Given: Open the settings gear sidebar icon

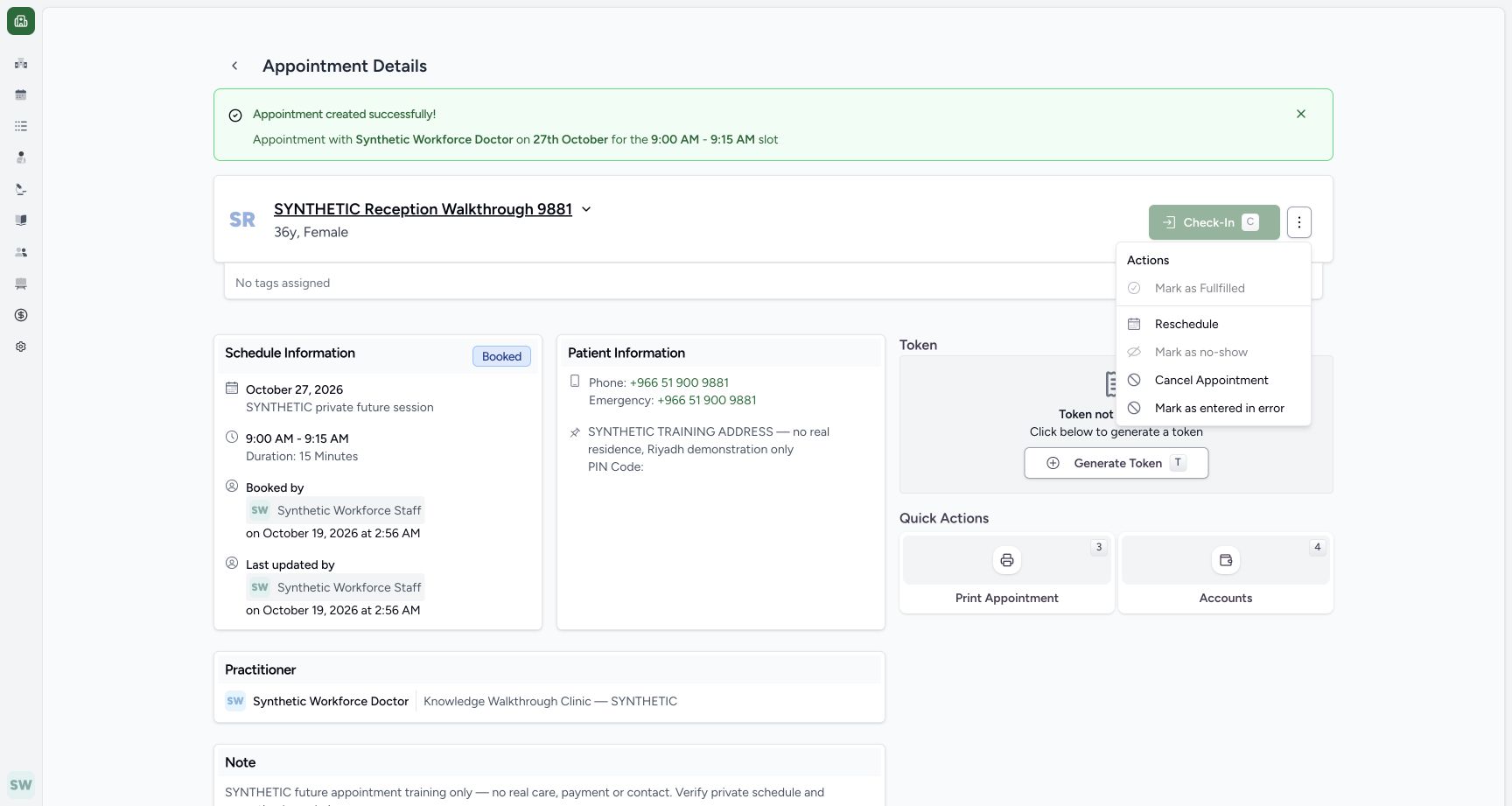Looking at the screenshot, I should coord(21,347).
